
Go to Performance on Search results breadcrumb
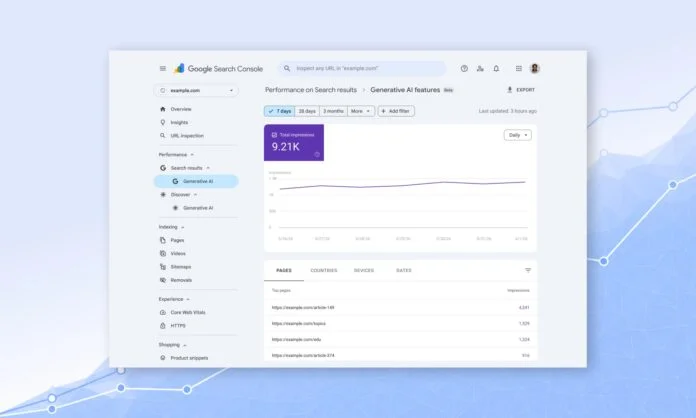tap(311, 90)
